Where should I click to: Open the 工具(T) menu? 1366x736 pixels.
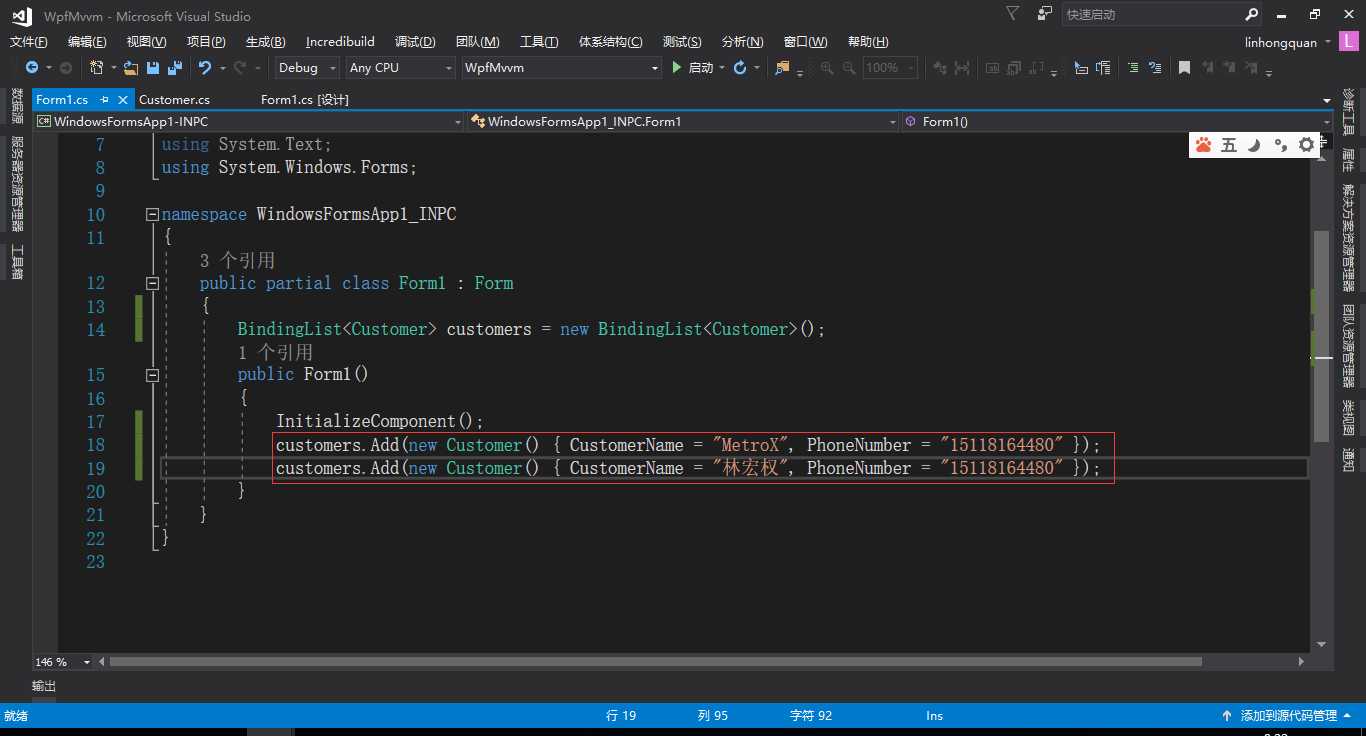pyautogui.click(x=539, y=42)
